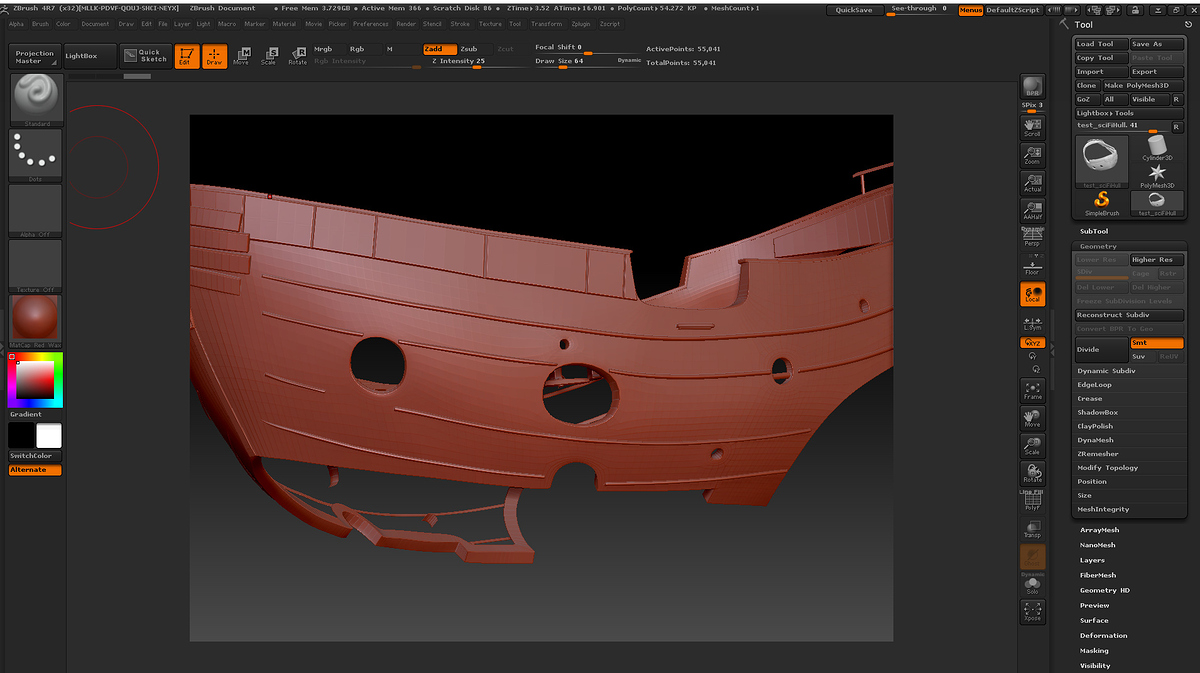Toggle PolyF polyframe display
Viewport: 1200px width, 673px height.
[x=1032, y=502]
